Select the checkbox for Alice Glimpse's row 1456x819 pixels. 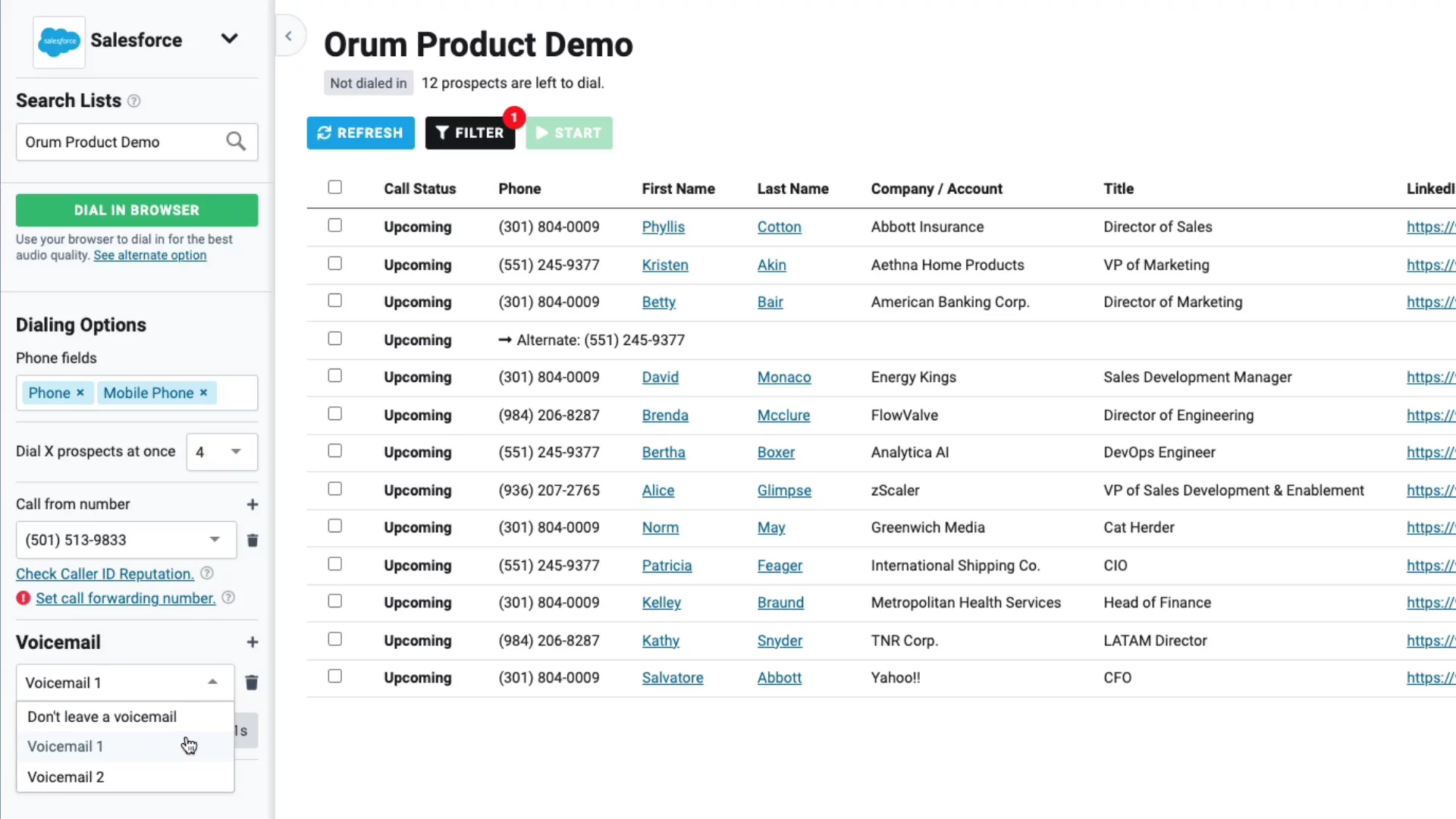[334, 489]
